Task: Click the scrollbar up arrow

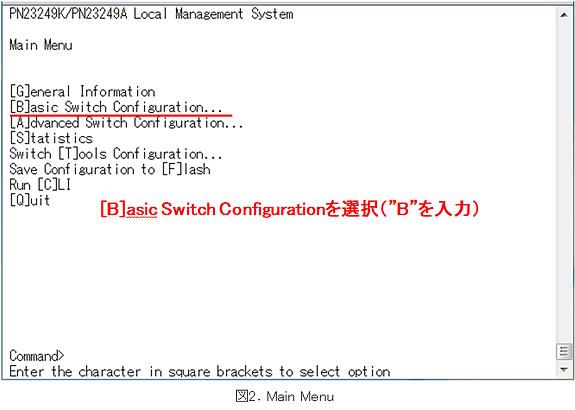Action: point(564,15)
